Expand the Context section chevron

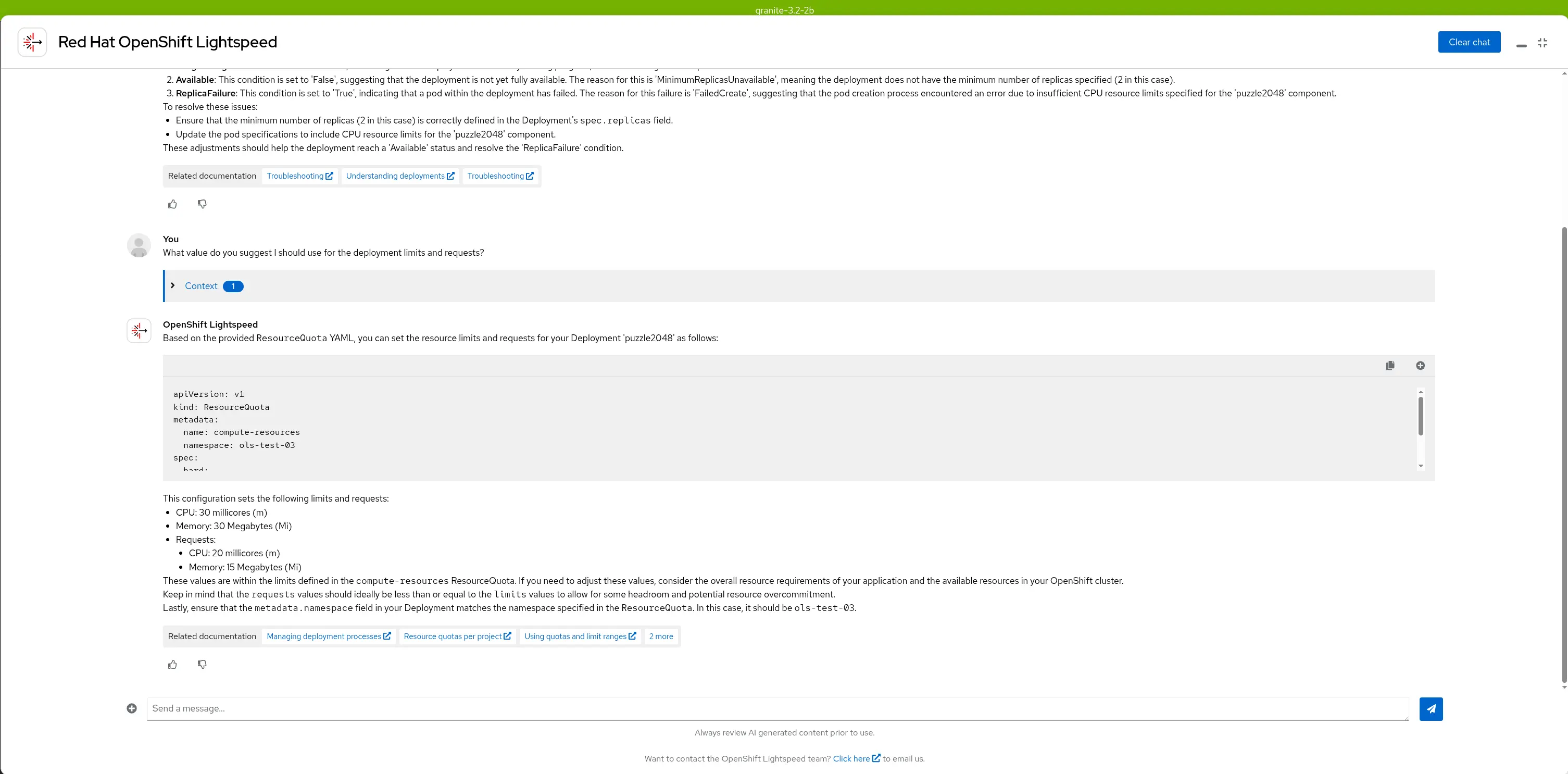point(173,285)
